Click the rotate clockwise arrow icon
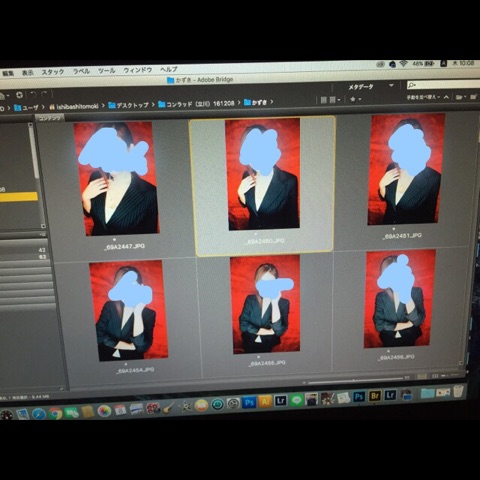This screenshot has width=480, height=480. [45, 94]
